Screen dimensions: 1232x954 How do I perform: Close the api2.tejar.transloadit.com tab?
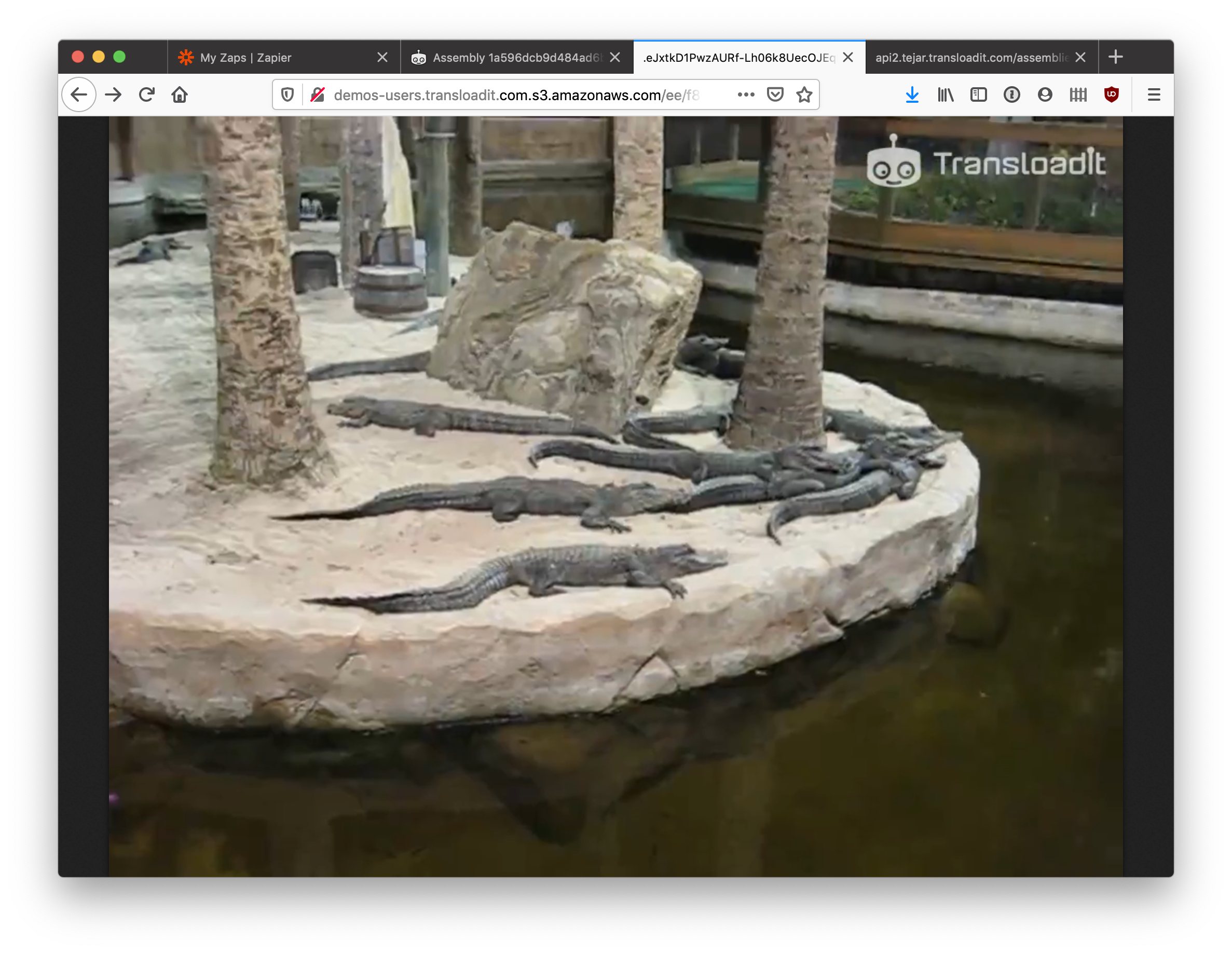[1080, 58]
